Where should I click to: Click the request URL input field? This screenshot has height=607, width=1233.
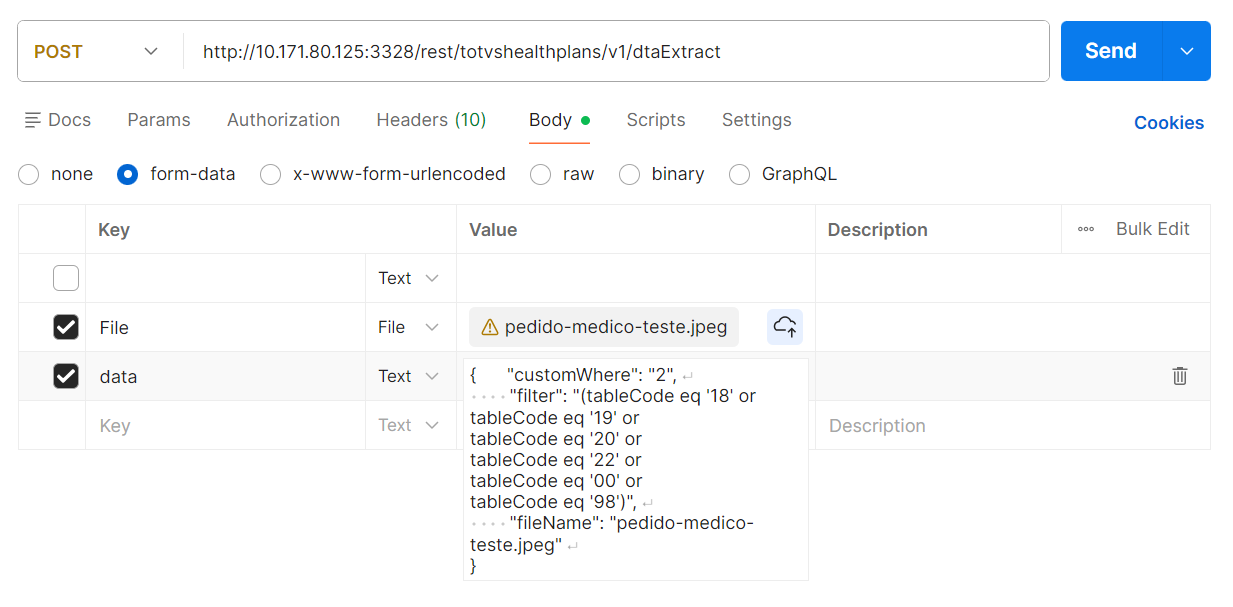click(615, 51)
